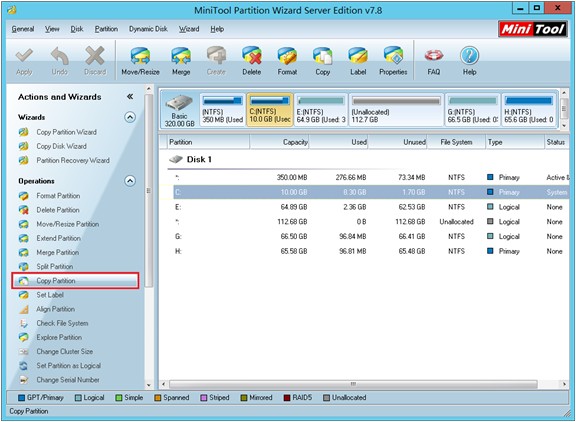Screen dimensions: 576x422
Task: Select the H: partition row
Action: click(371, 251)
